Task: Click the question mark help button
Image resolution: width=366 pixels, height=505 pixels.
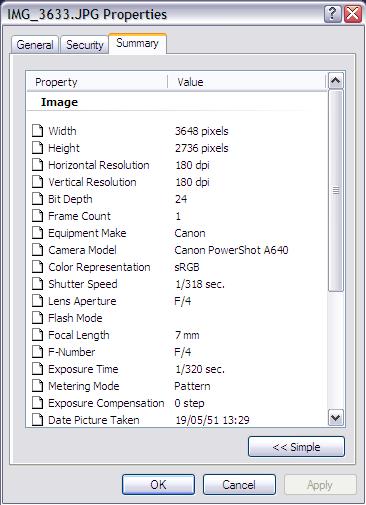Action: point(332,14)
